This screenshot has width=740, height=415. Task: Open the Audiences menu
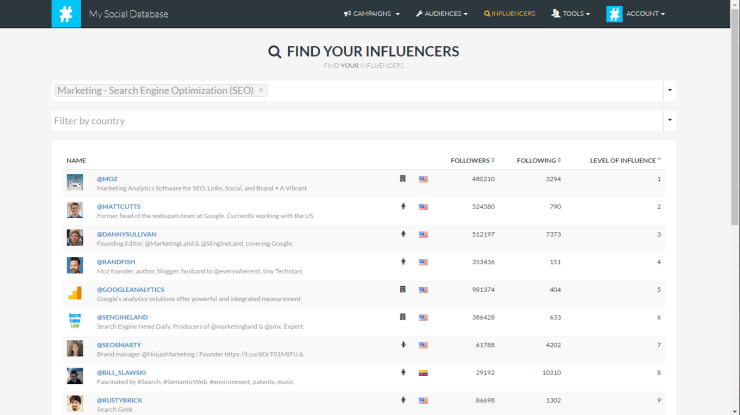(442, 14)
